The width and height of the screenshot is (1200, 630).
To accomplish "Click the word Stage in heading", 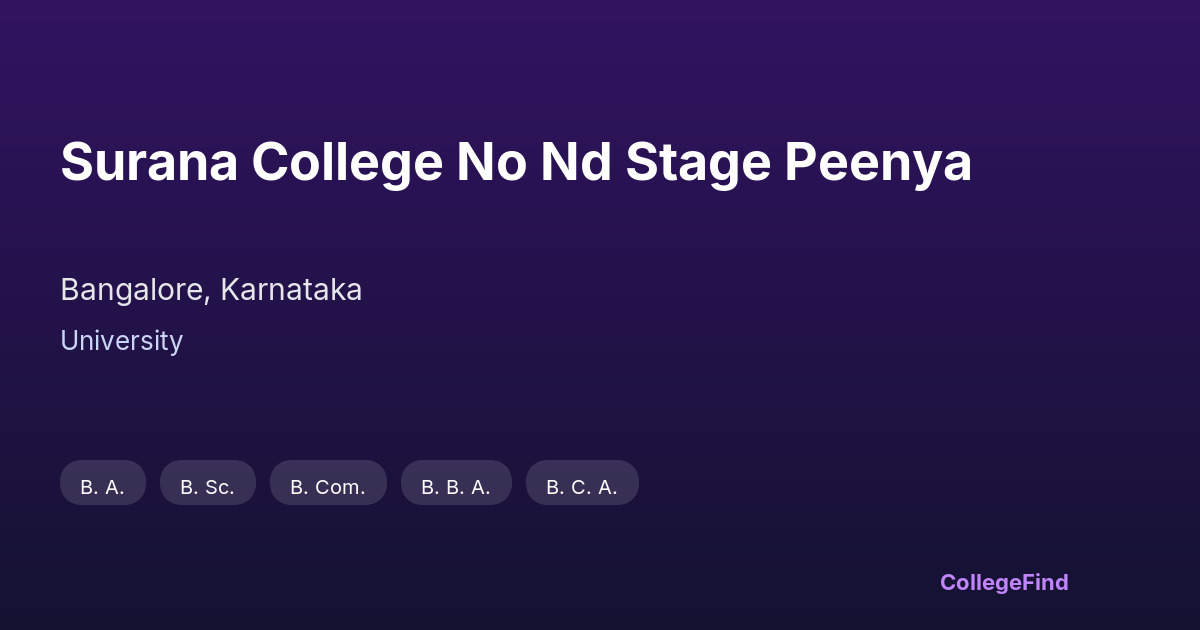I will pos(698,163).
